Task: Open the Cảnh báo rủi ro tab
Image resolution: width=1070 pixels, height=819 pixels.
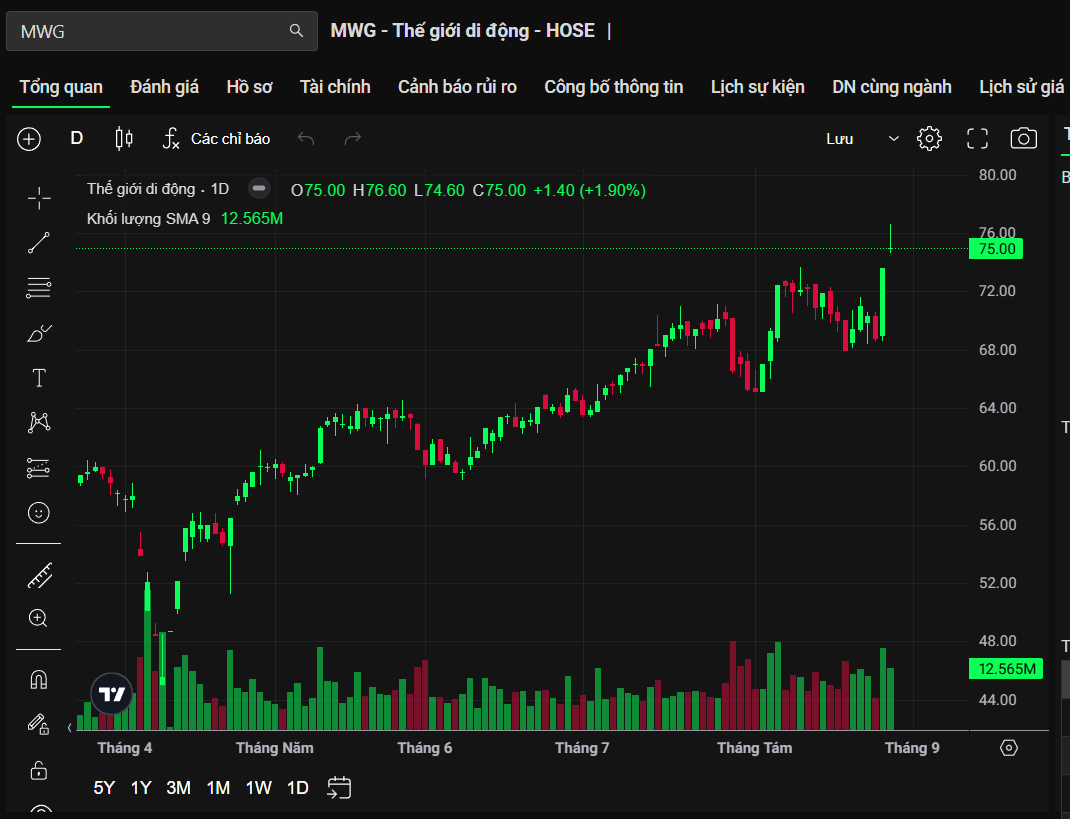Action: click(457, 87)
